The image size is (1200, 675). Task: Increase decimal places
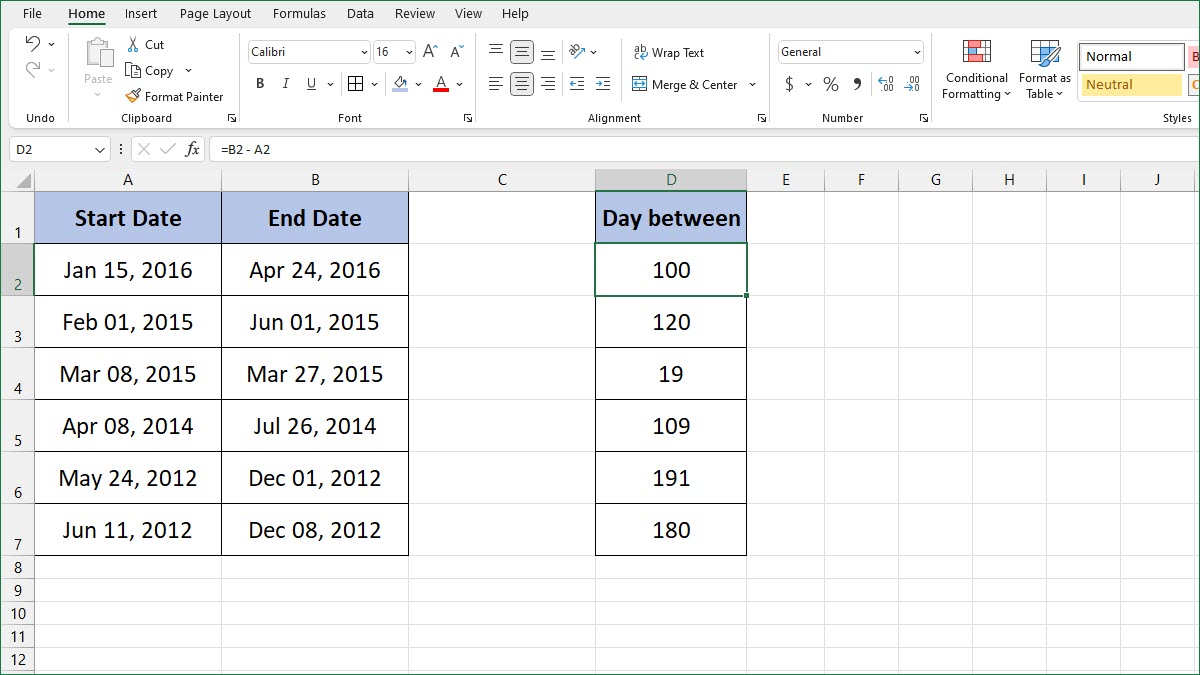885,84
